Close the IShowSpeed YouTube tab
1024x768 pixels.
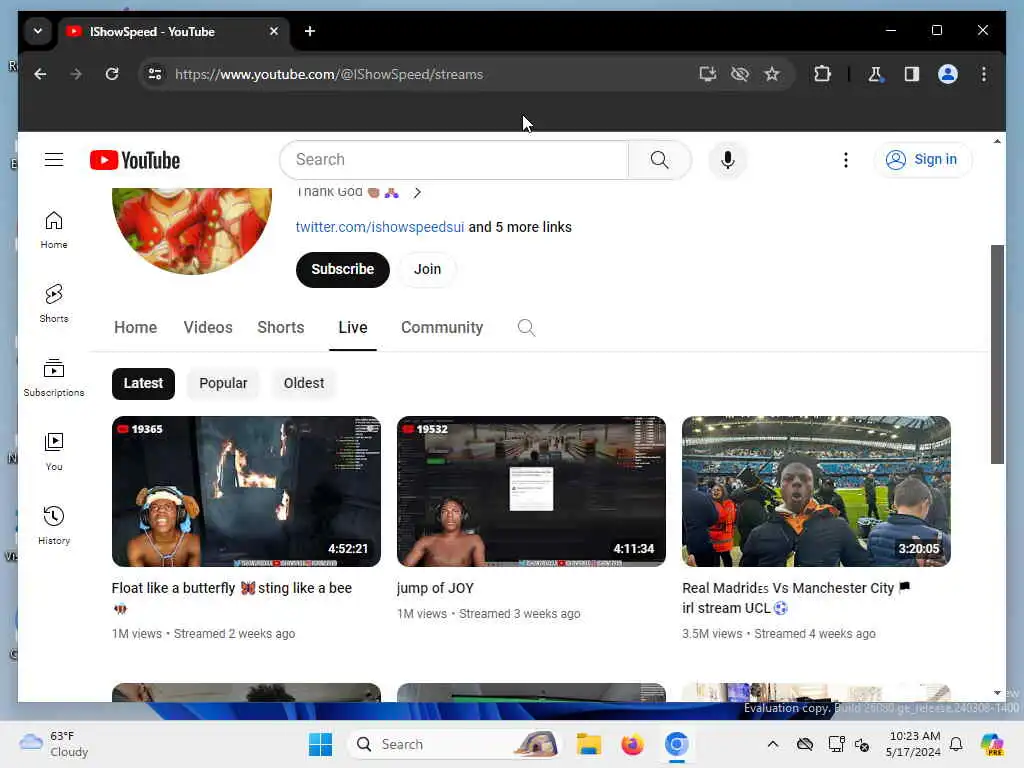click(x=274, y=31)
